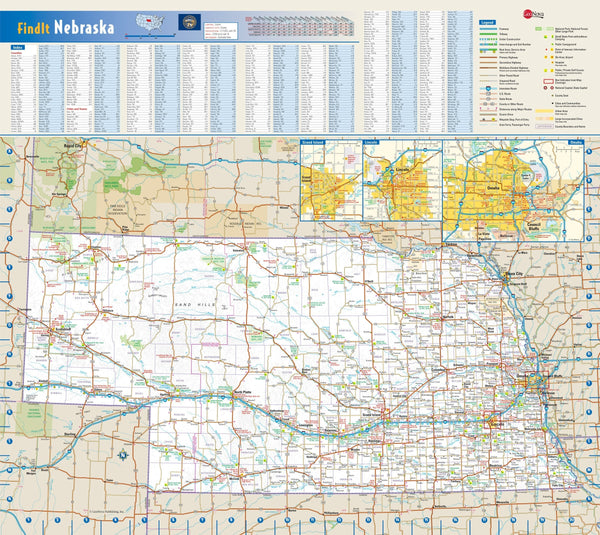Click the Scottsbluff city label
Viewport: 600px width, 535px height.
pyautogui.click(x=64, y=329)
